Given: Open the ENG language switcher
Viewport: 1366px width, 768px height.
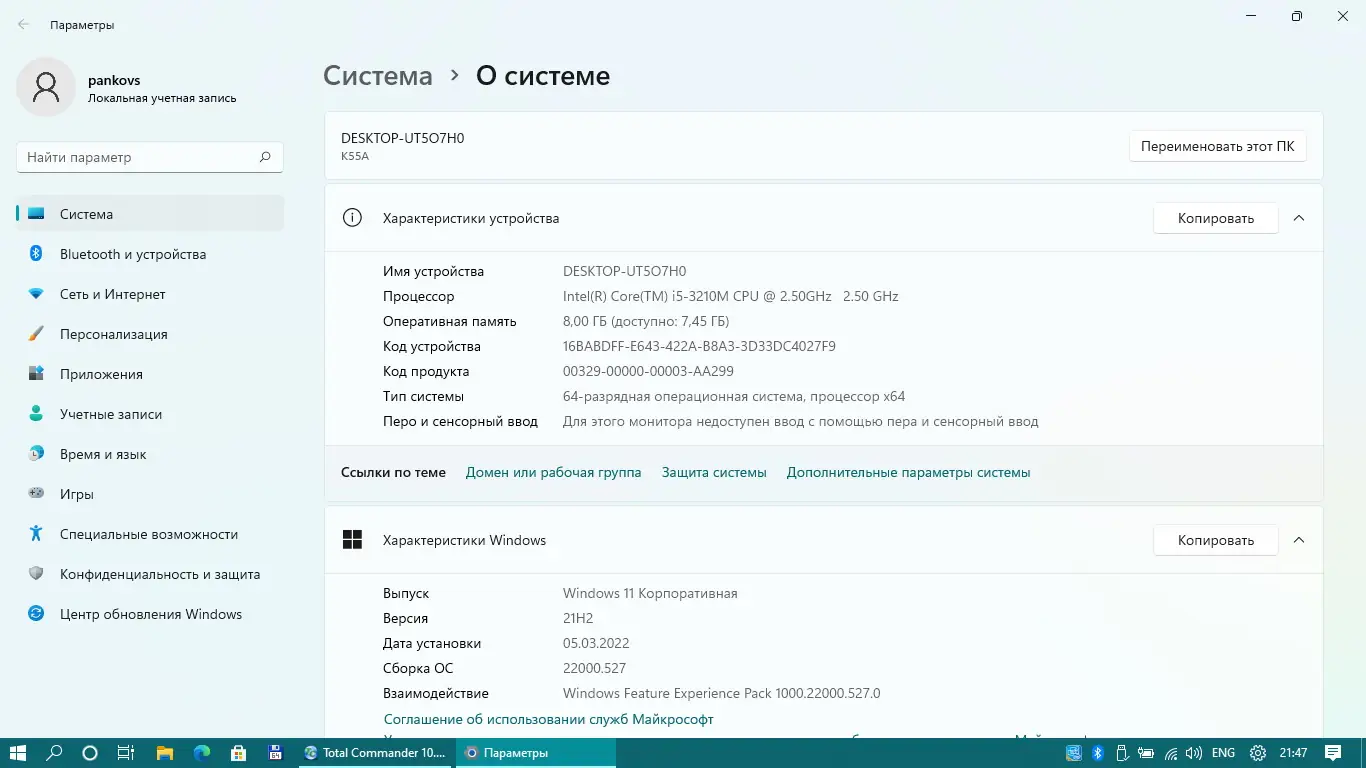Looking at the screenshot, I should [x=1222, y=753].
